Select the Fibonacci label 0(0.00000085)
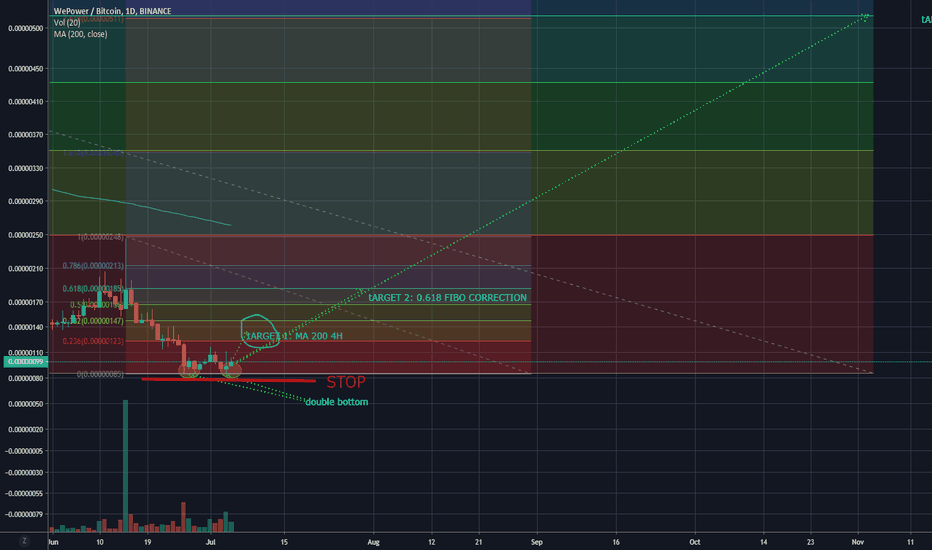The image size is (932, 550). (100, 374)
